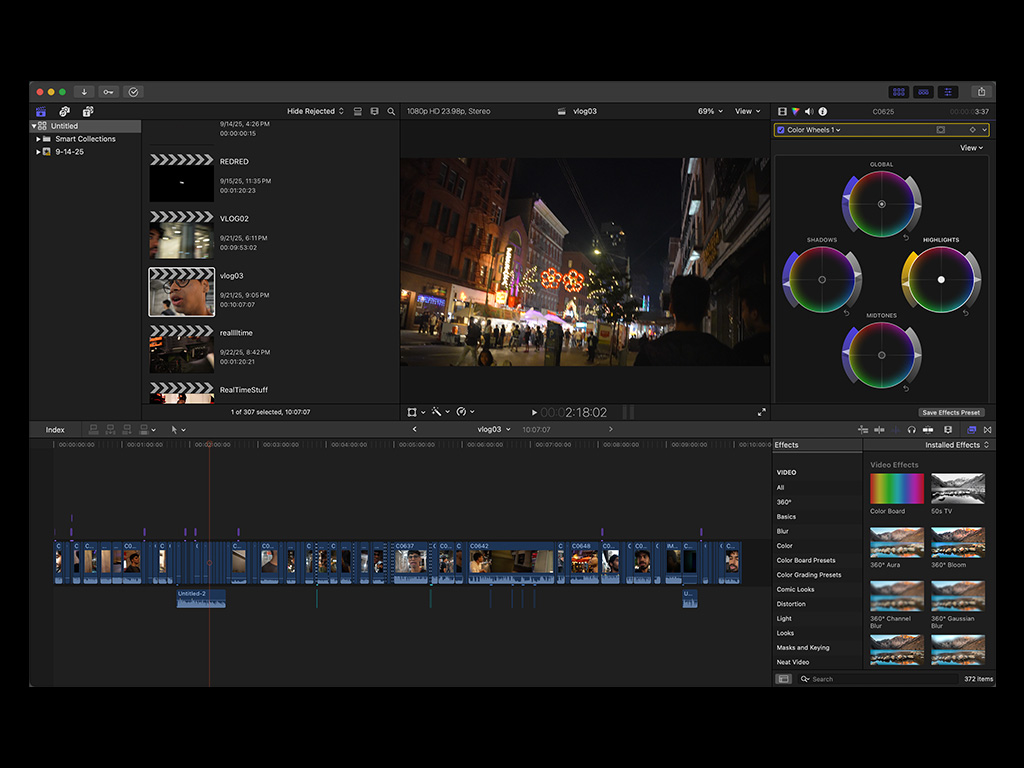
Task: Adjust the Highlights color wheel control
Action: (x=940, y=280)
